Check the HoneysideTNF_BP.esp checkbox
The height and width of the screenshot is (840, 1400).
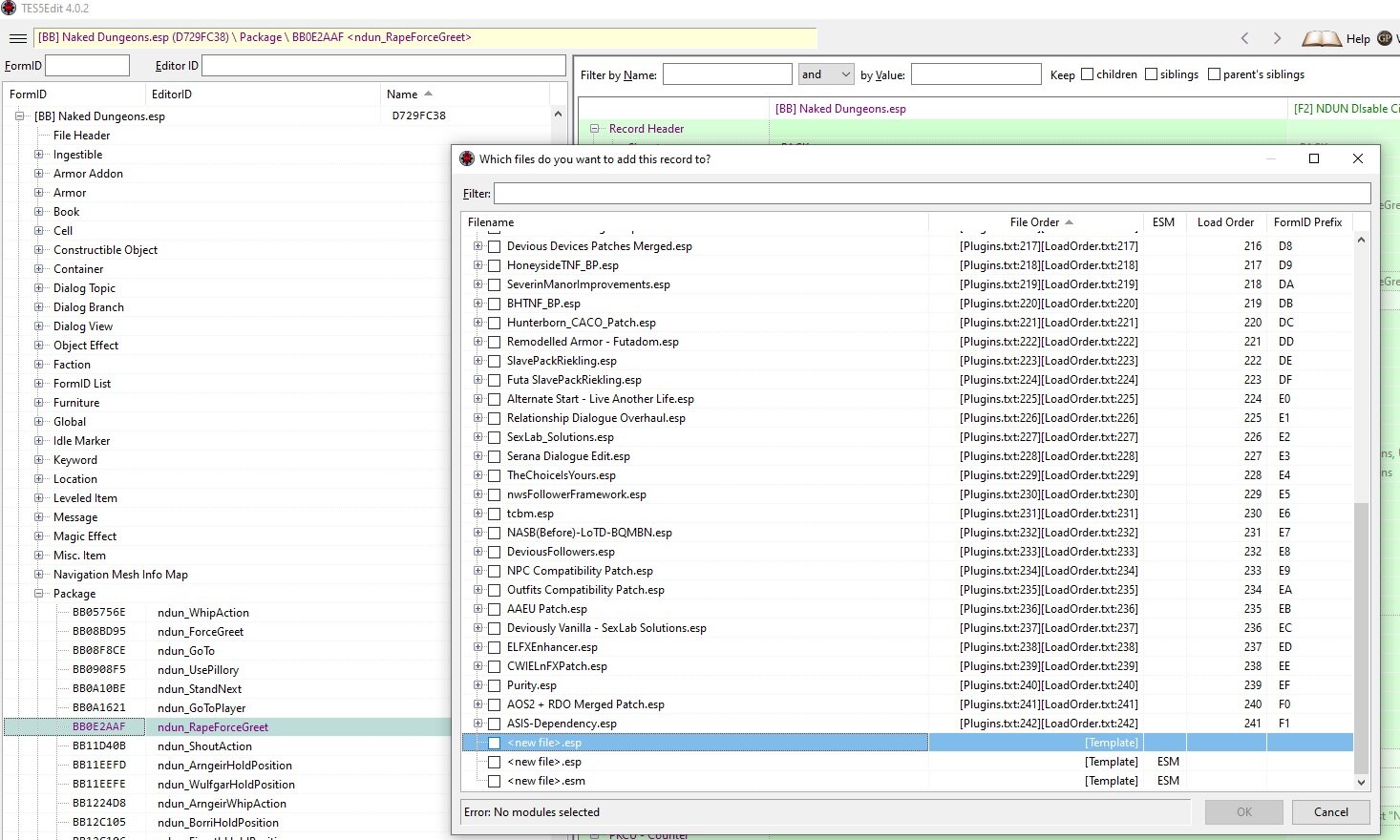[494, 265]
